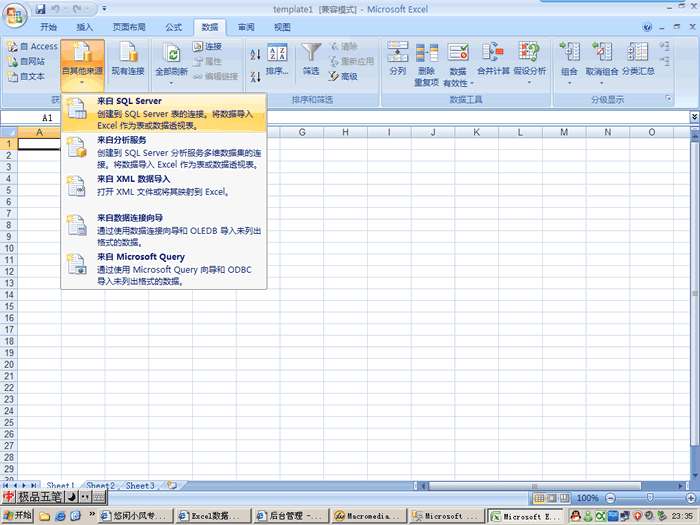This screenshot has width=700, height=525.
Task: Expand From Other Sources (自其他来源) dropdown
Action: pos(82,65)
